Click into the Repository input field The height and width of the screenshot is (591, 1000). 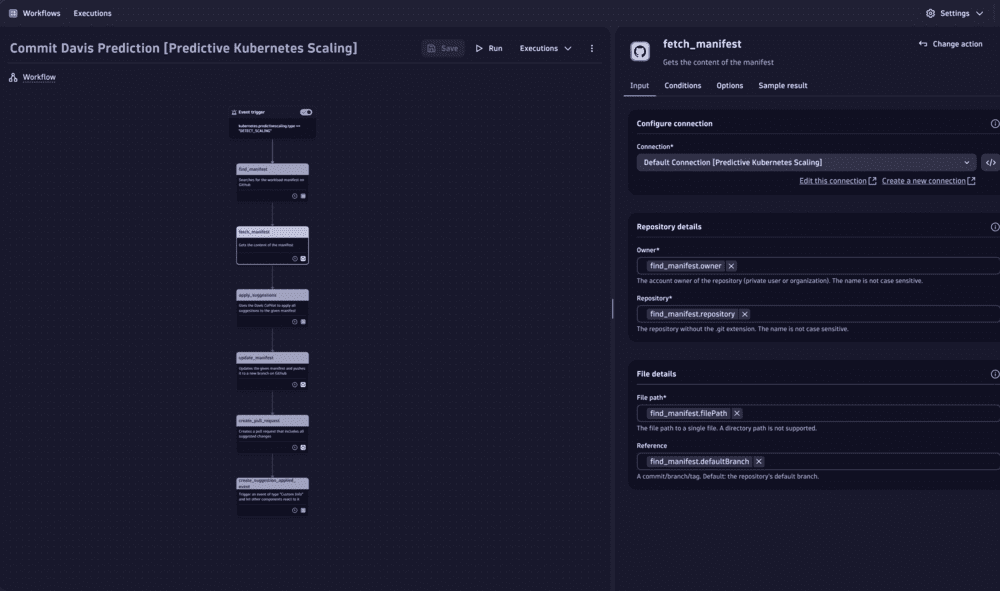[818, 314]
